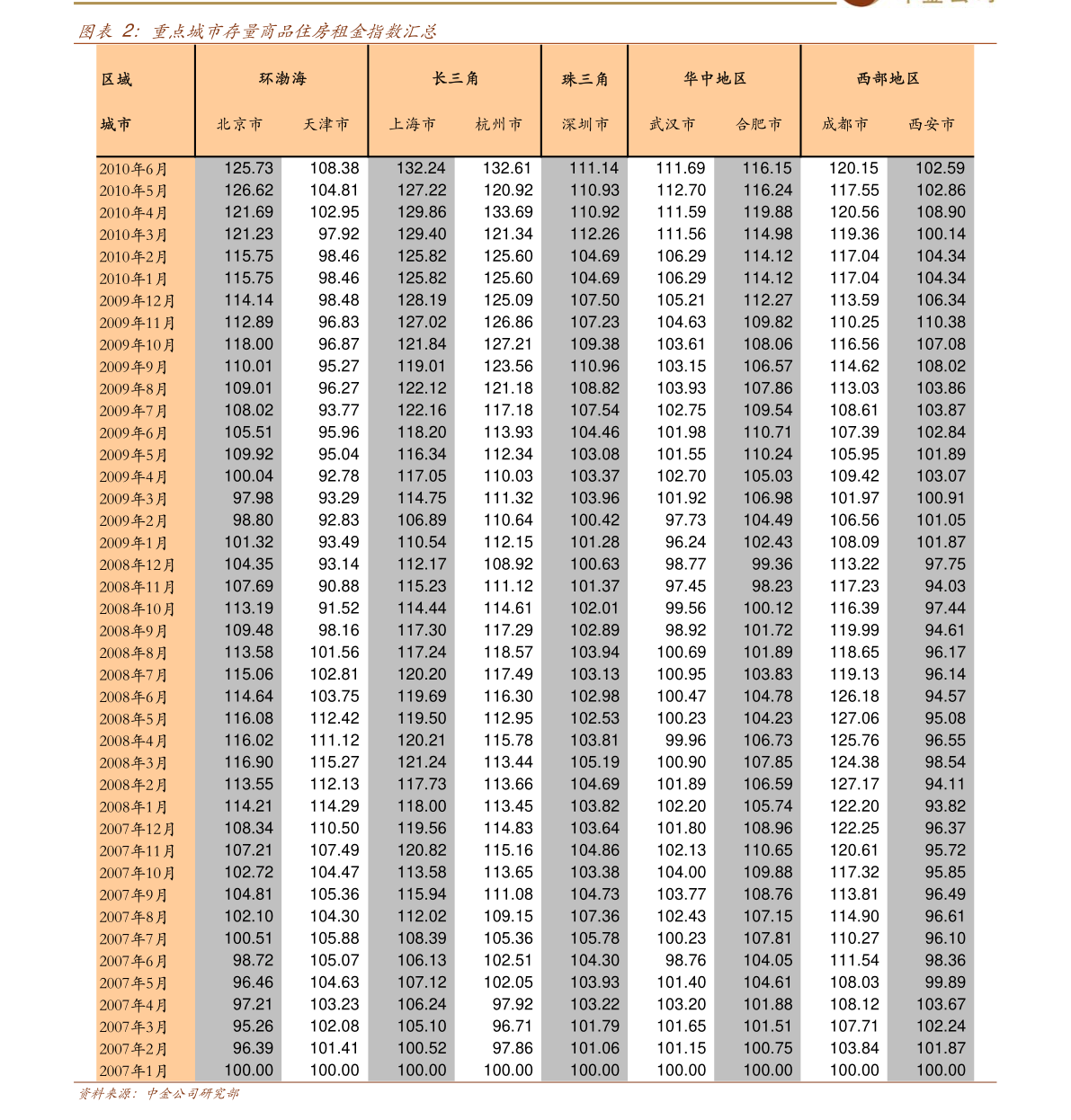Select the 北京市 column header
The width and height of the screenshot is (1071, 1120).
pyautogui.click(x=239, y=124)
